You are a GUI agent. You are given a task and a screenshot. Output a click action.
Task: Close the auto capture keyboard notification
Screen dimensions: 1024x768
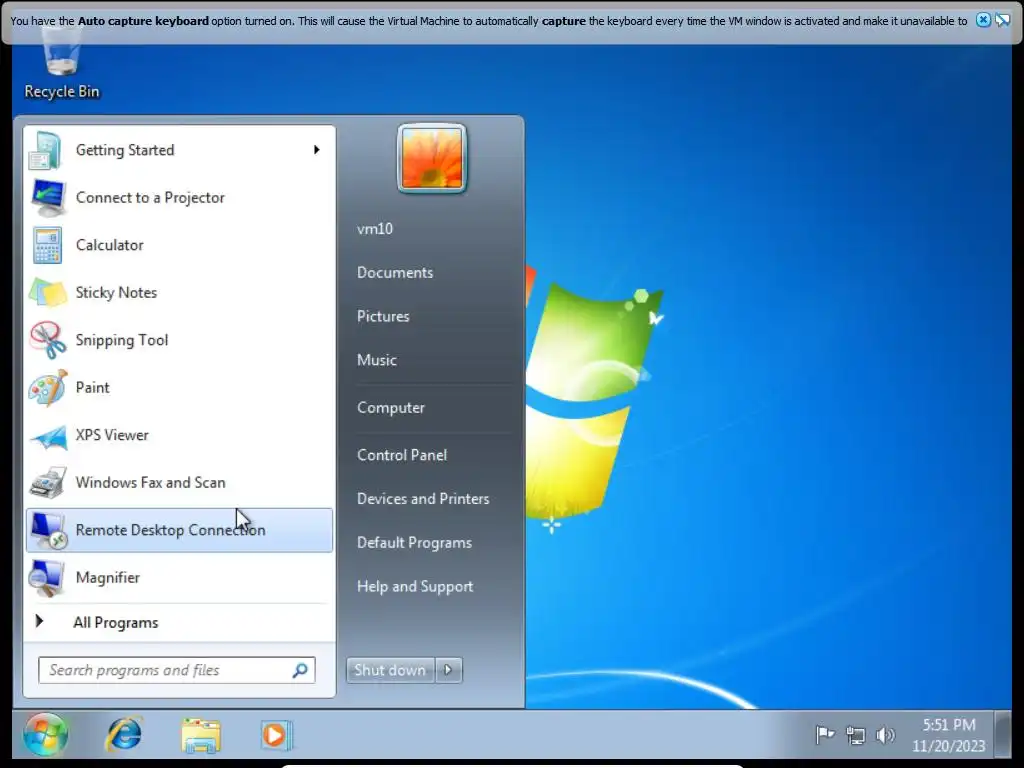pos(983,20)
